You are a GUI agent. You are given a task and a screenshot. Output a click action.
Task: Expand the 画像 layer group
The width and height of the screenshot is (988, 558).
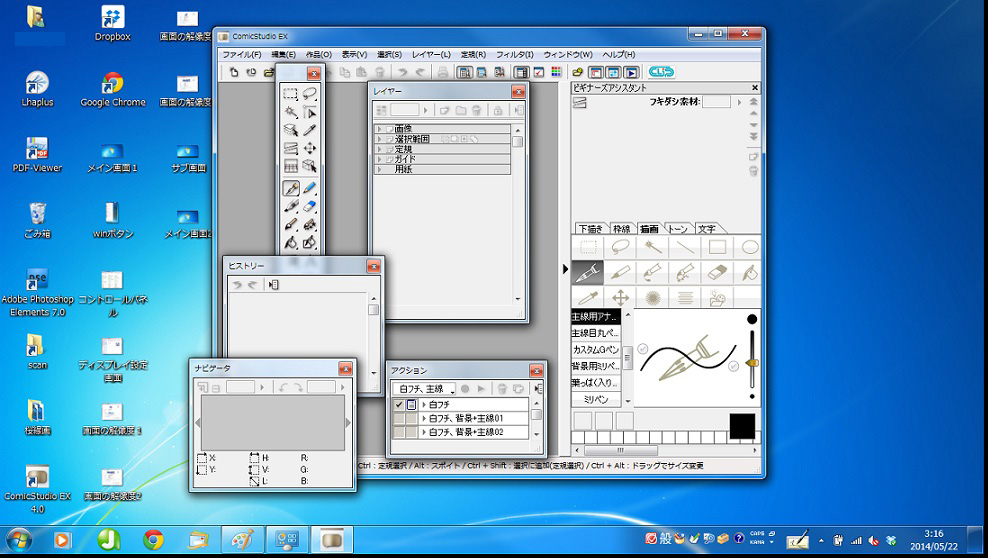point(379,129)
